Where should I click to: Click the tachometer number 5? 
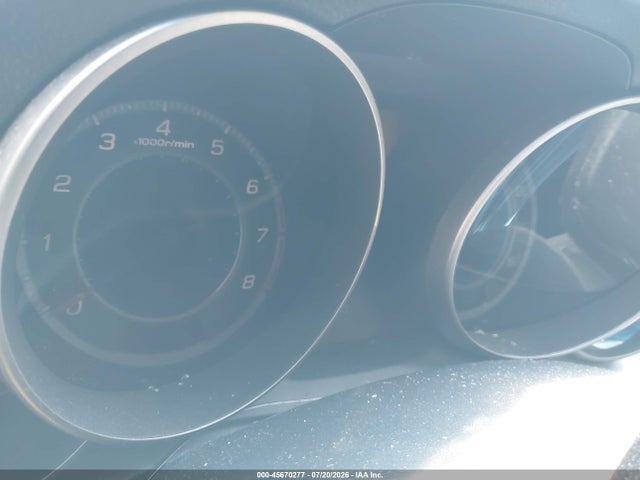pos(217,147)
